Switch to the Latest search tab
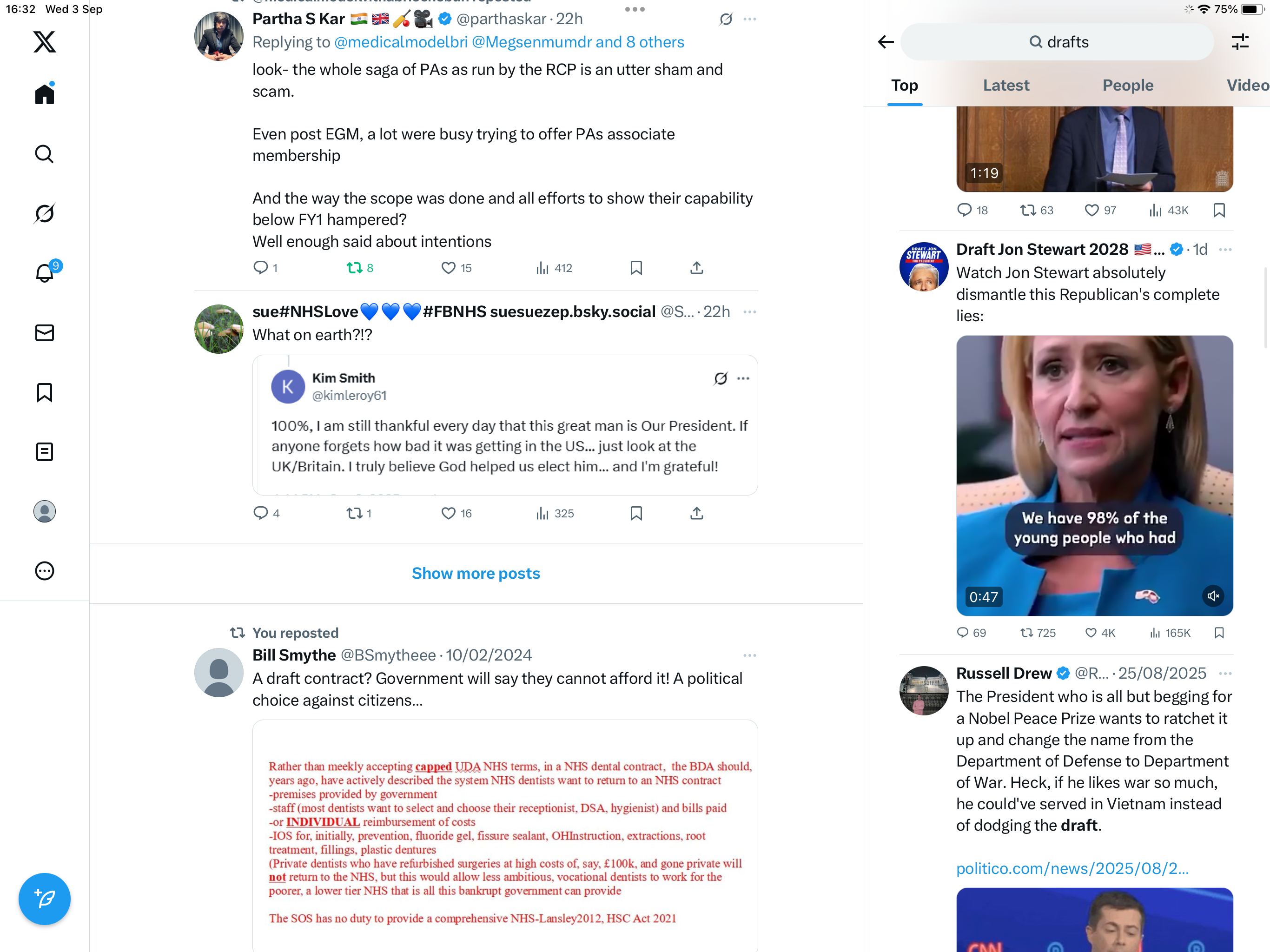Viewport: 1270px width, 952px height. click(1006, 86)
